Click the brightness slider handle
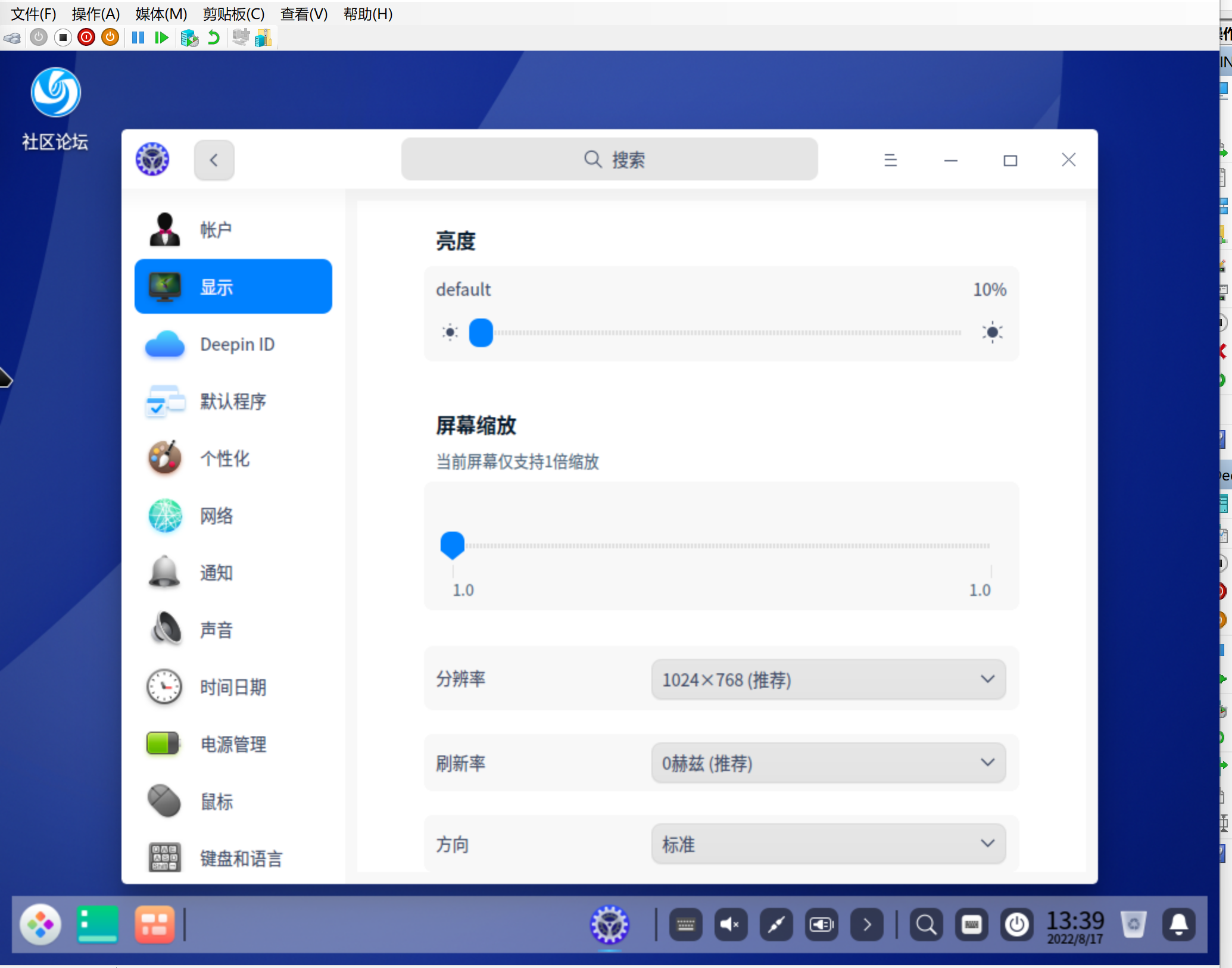1232x968 pixels. coord(481,332)
